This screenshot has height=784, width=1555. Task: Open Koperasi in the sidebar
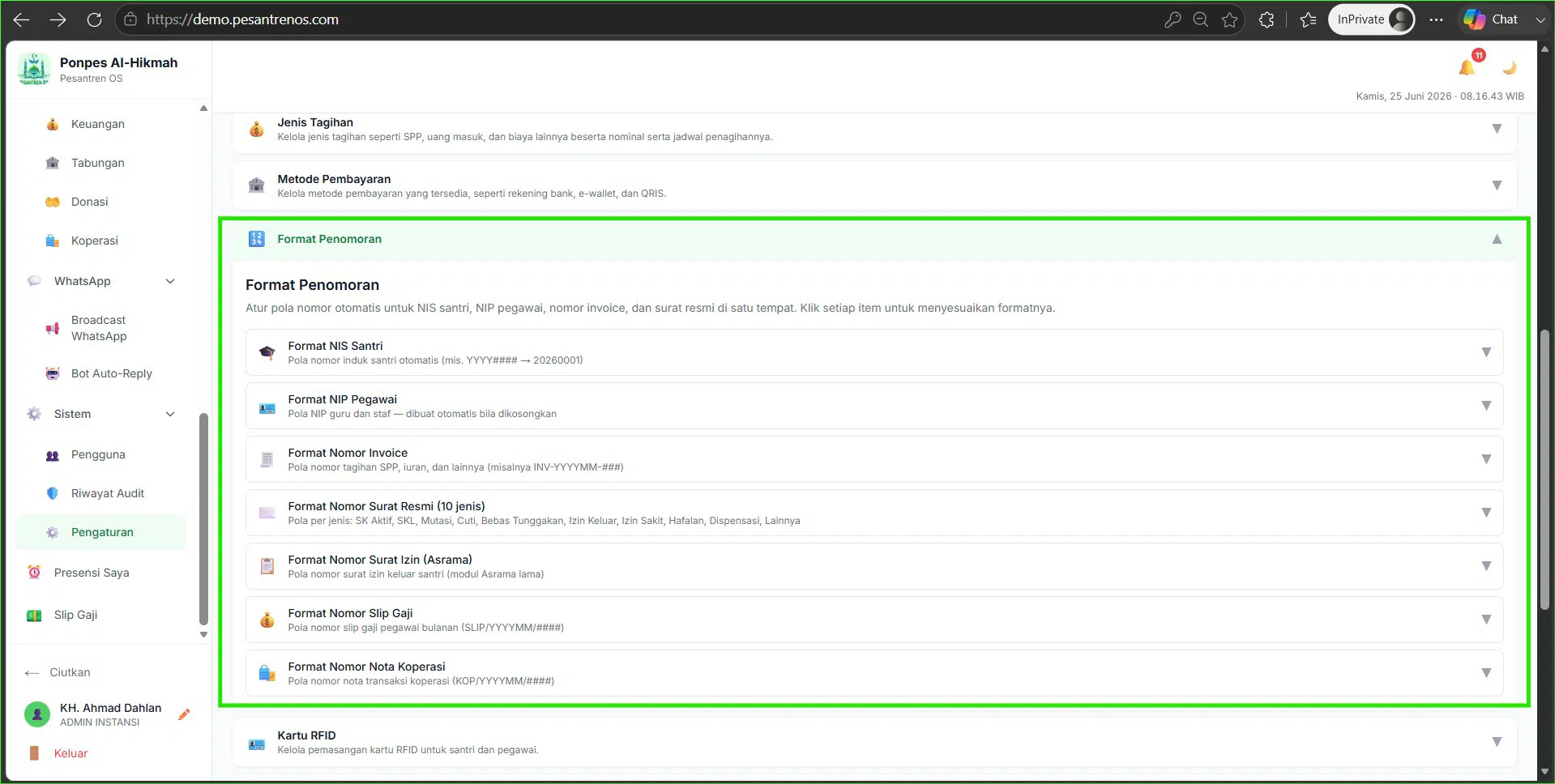coord(95,241)
